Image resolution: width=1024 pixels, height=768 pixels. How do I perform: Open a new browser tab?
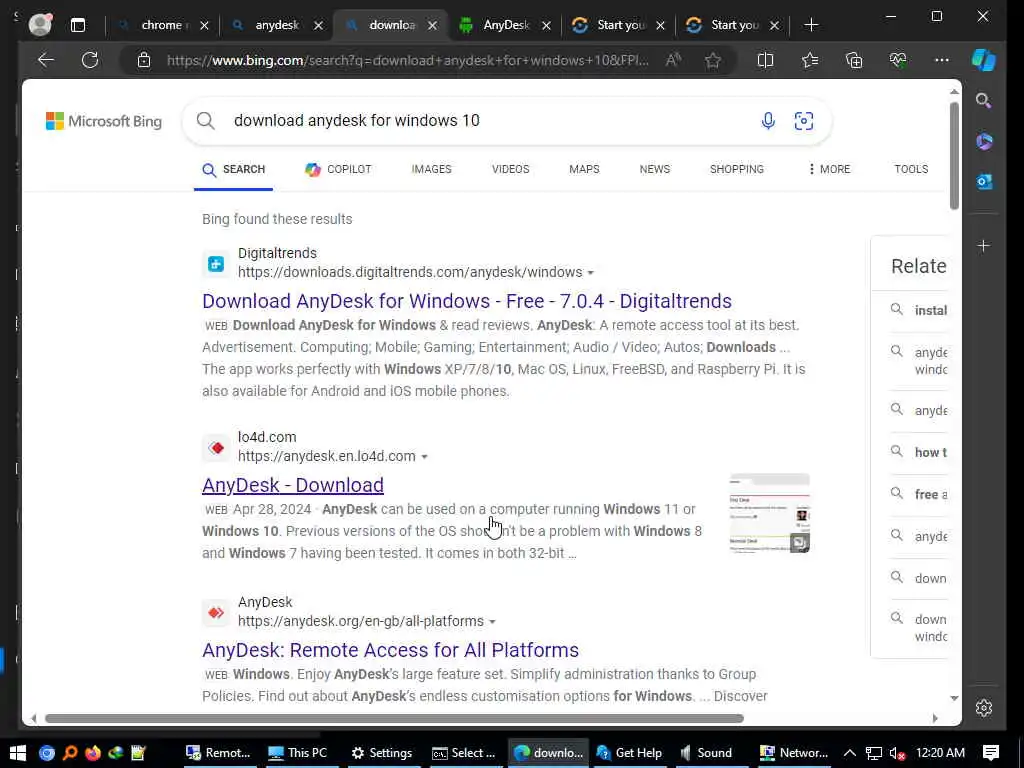811,25
